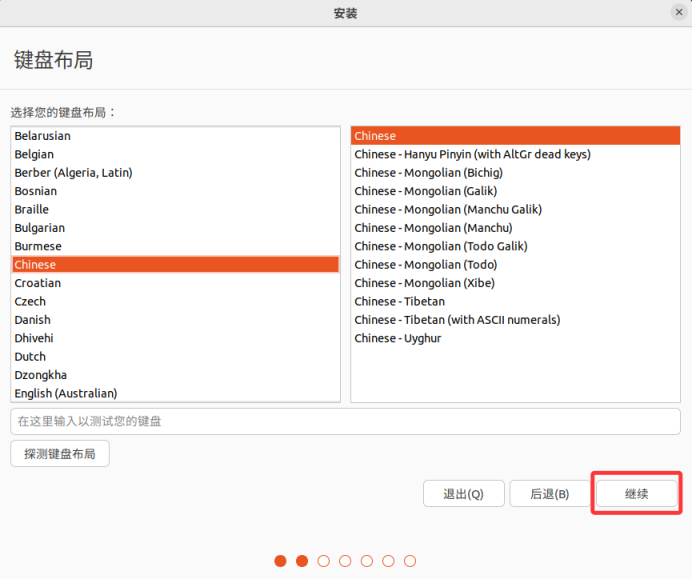The height and width of the screenshot is (580, 692).
Task: Choose Chinese - Mongolian (Todo Galik)
Action: (x=515, y=246)
